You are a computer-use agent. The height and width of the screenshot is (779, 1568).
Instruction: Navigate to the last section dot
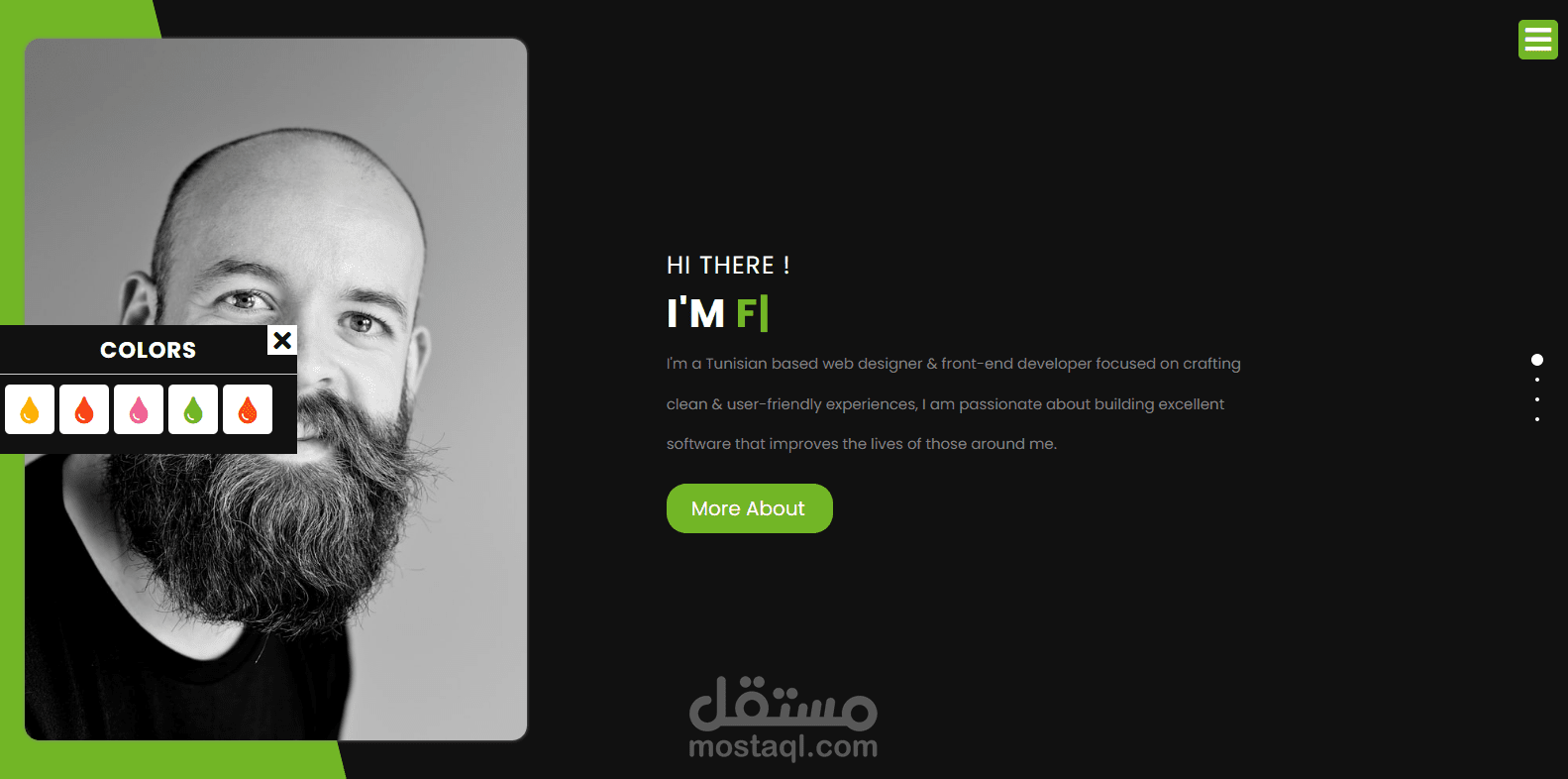tap(1537, 419)
